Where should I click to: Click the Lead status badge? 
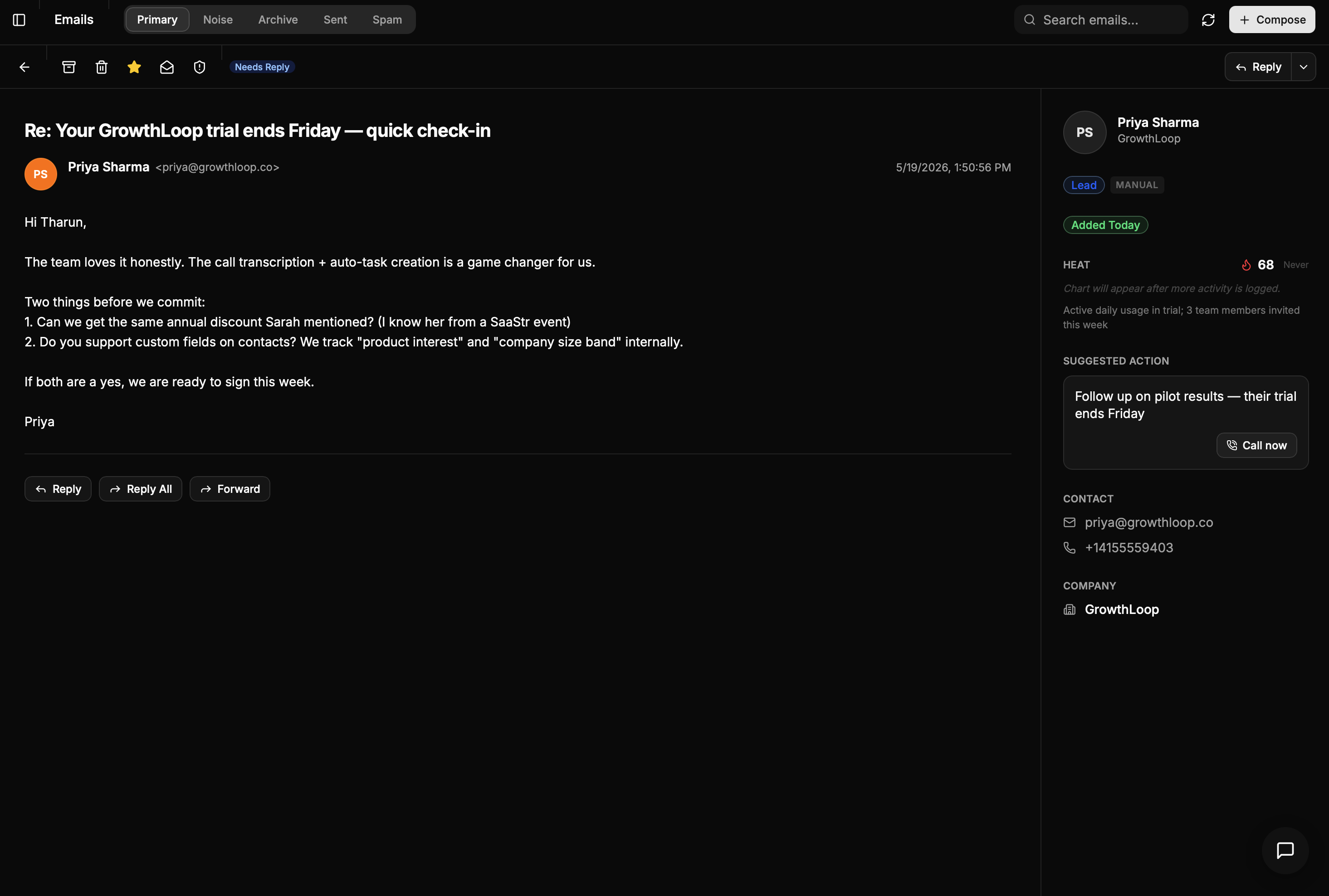[1083, 185]
